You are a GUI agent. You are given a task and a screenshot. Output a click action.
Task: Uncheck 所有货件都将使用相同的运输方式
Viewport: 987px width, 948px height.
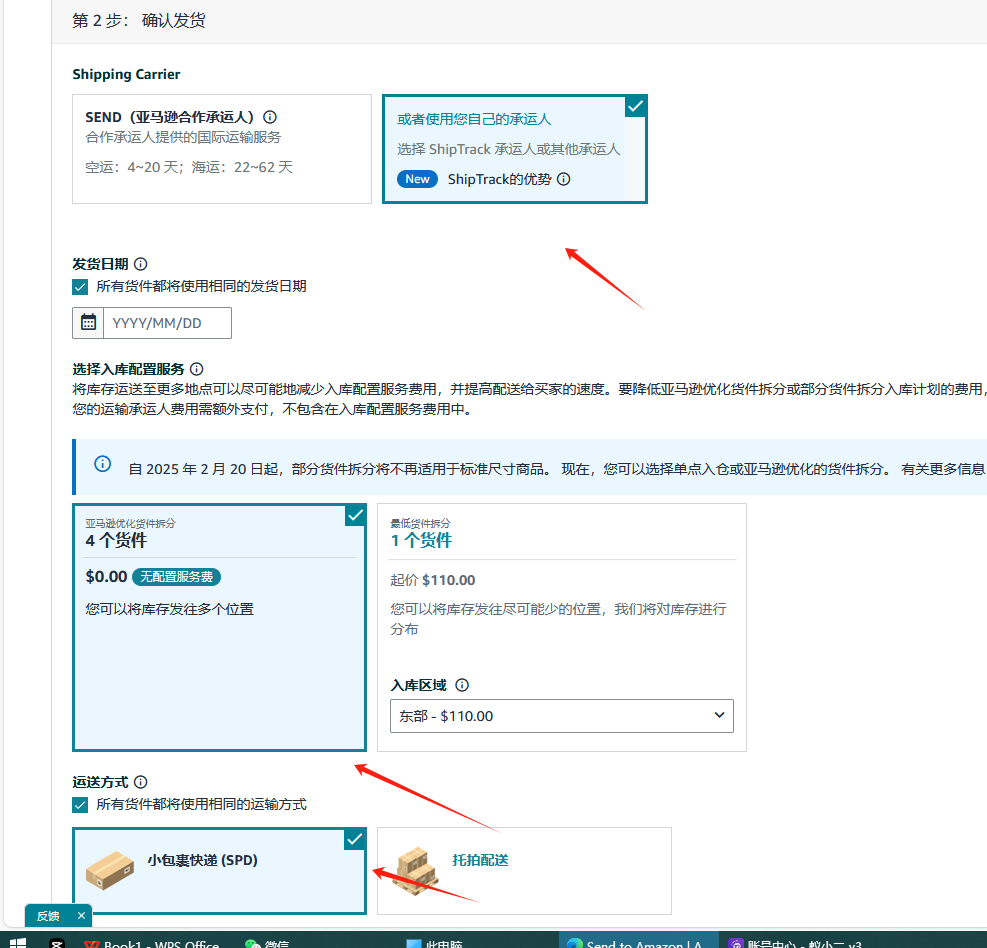pos(80,804)
